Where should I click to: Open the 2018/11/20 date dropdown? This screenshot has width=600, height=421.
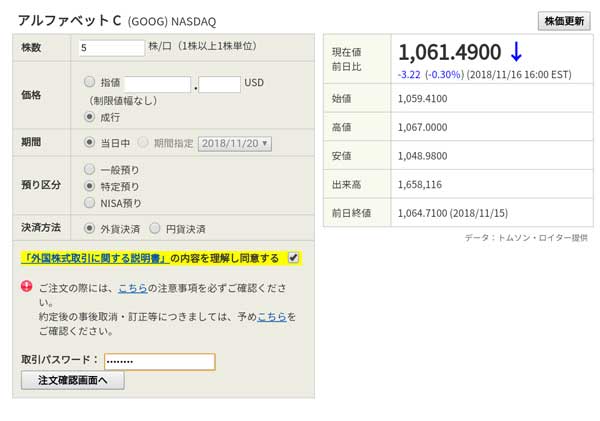tap(235, 143)
